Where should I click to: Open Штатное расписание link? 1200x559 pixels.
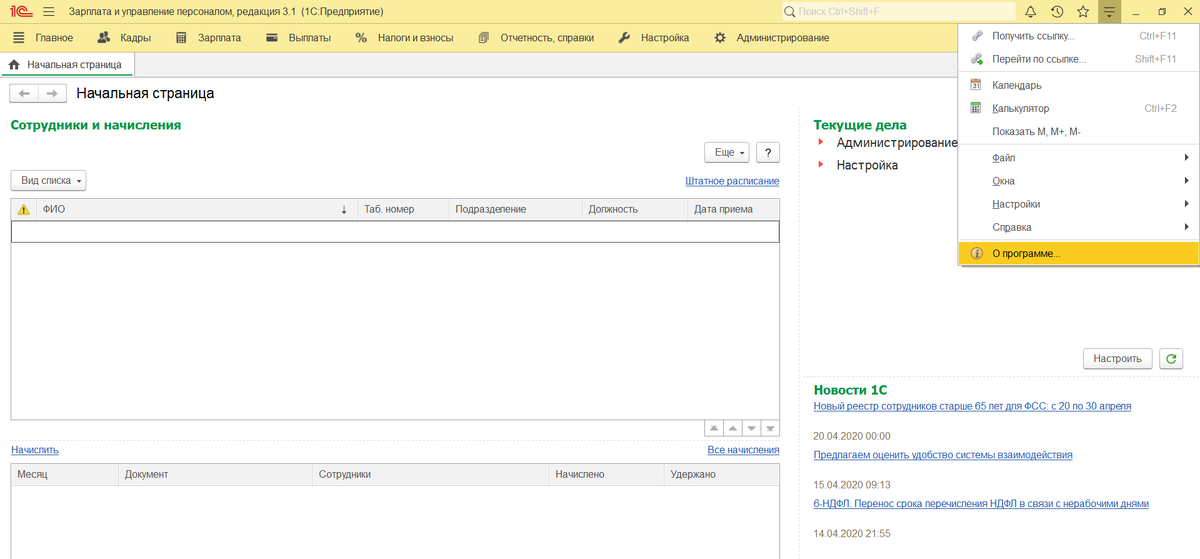(732, 181)
